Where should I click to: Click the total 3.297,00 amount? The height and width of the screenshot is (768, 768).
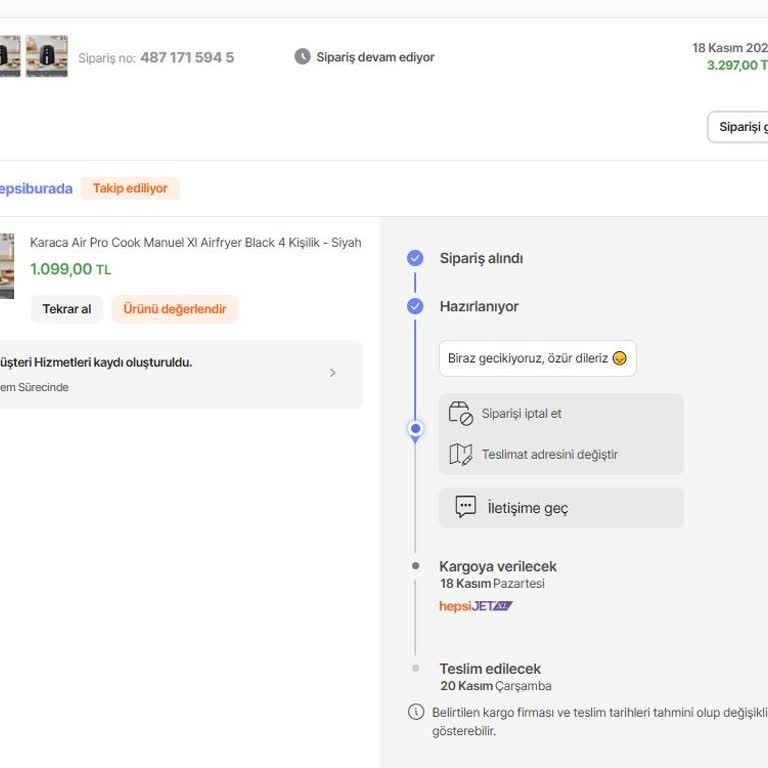click(737, 65)
